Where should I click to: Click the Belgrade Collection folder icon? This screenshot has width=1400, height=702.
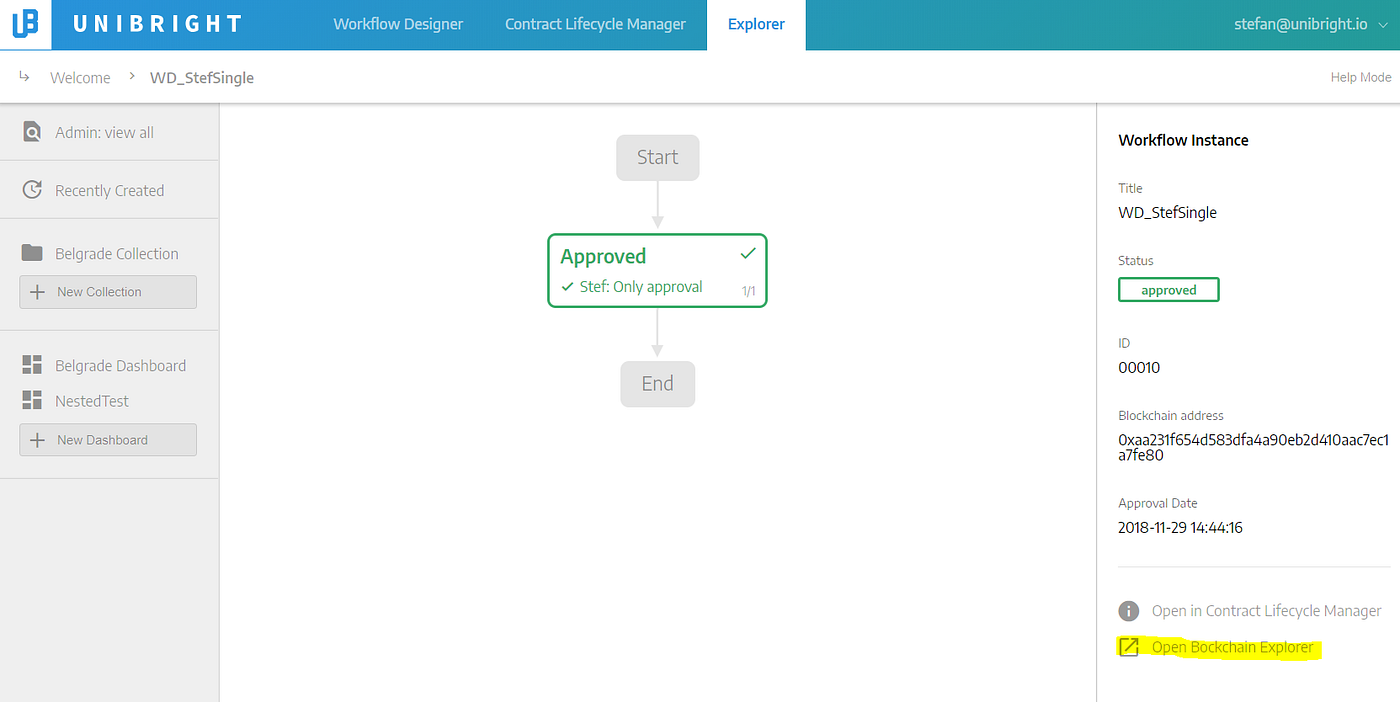tap(32, 253)
